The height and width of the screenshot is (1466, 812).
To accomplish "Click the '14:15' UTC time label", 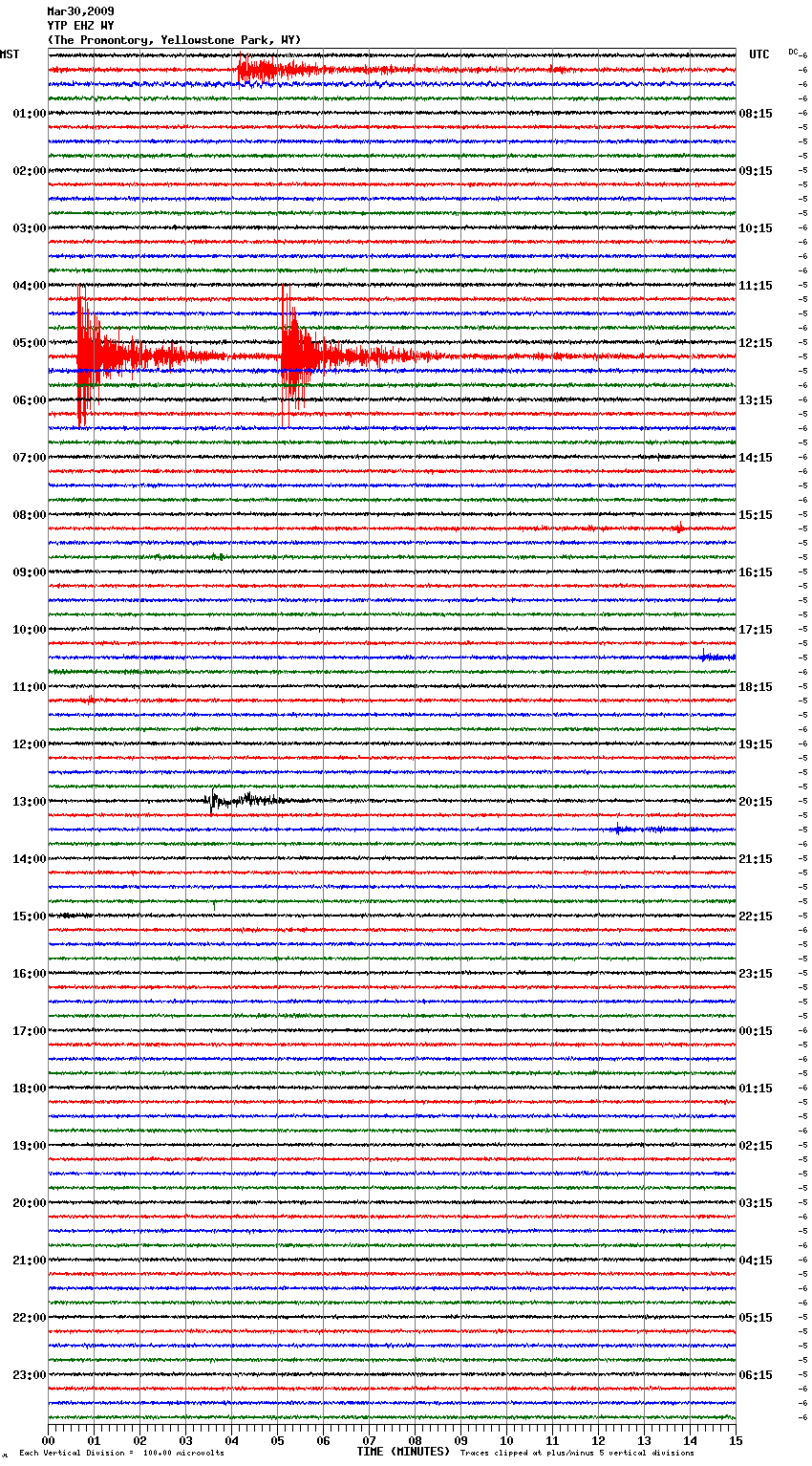I will [756, 458].
